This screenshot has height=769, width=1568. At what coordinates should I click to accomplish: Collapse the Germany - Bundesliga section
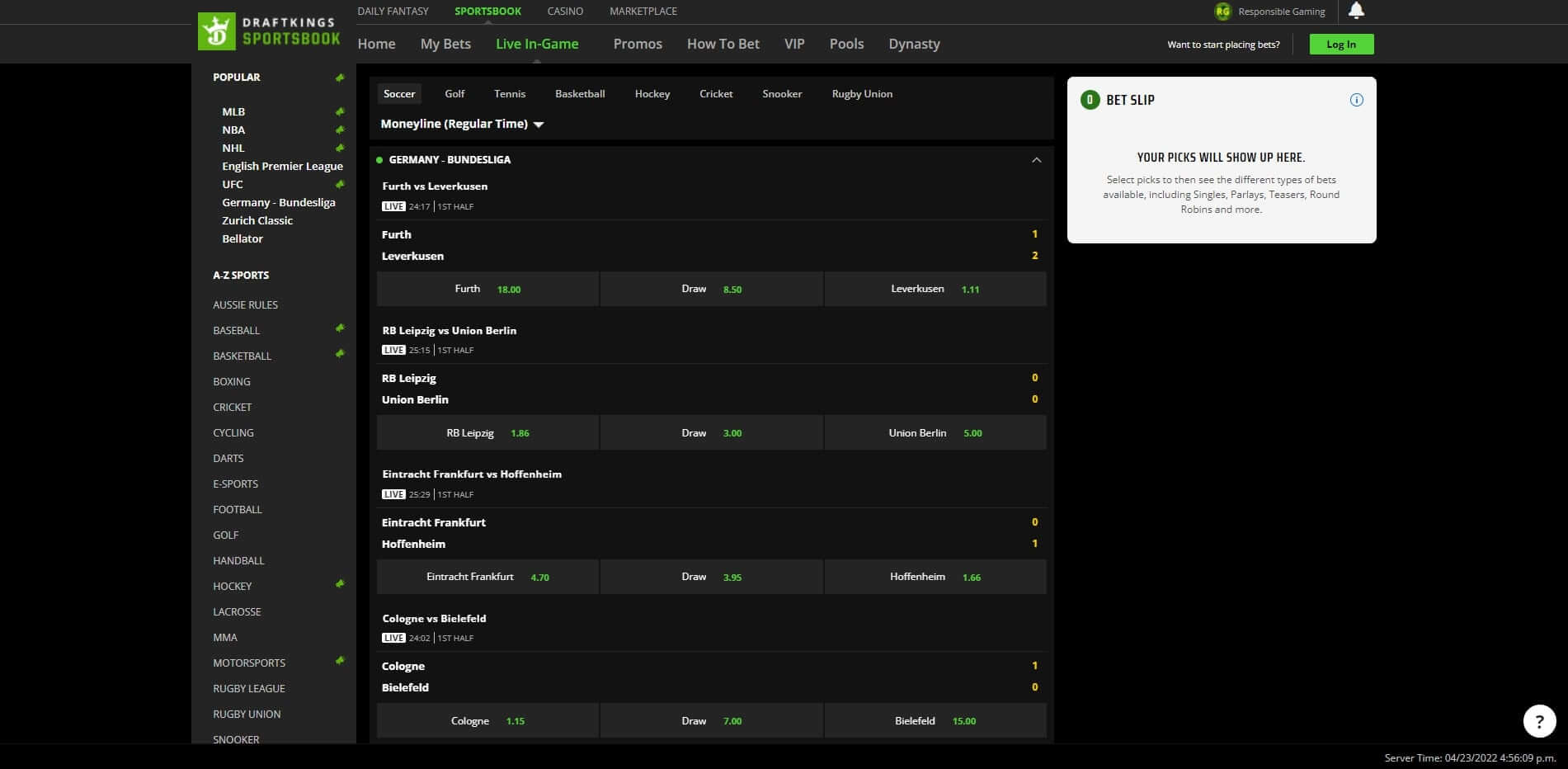(1037, 159)
